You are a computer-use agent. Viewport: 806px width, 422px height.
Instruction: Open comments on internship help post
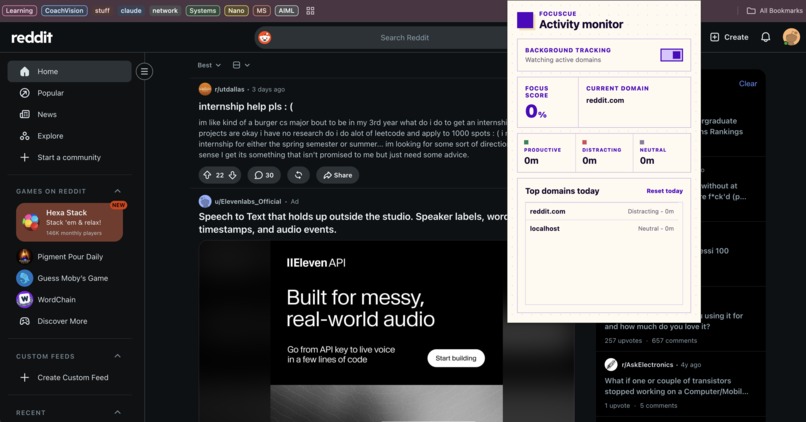coord(264,175)
